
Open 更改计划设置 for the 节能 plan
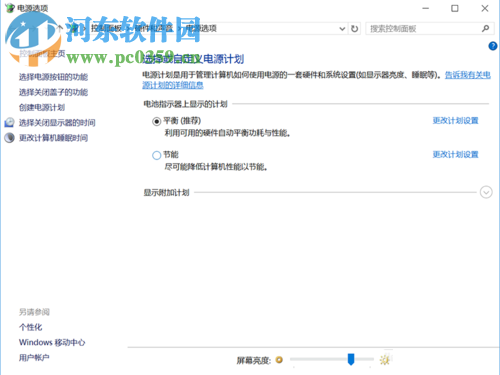[455, 154]
